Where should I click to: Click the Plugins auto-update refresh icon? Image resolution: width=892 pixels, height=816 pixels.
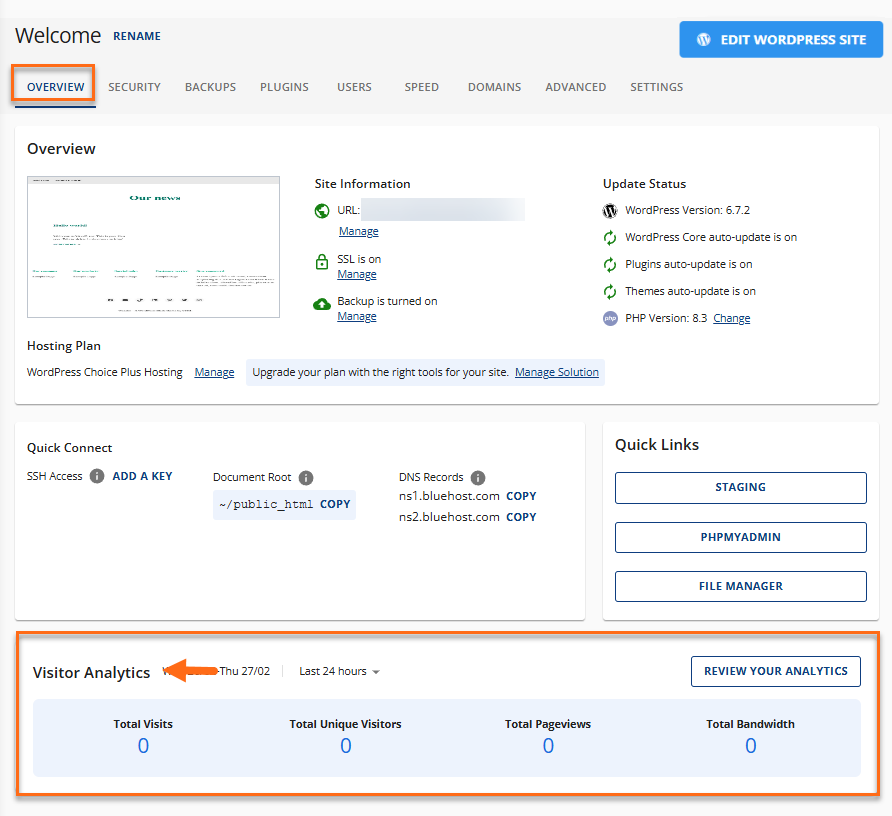610,265
